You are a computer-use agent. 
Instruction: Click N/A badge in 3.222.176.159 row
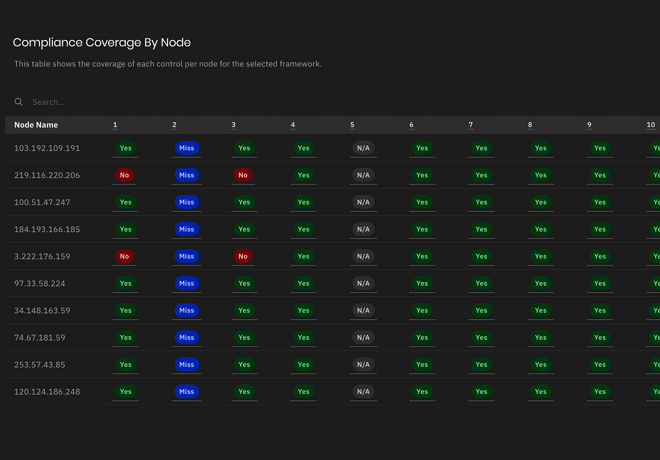(363, 256)
